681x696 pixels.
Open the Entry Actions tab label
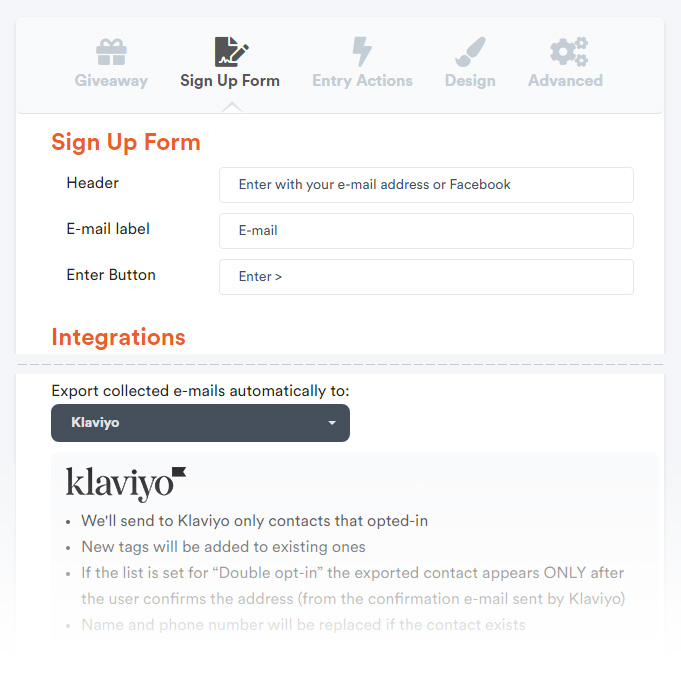(362, 81)
